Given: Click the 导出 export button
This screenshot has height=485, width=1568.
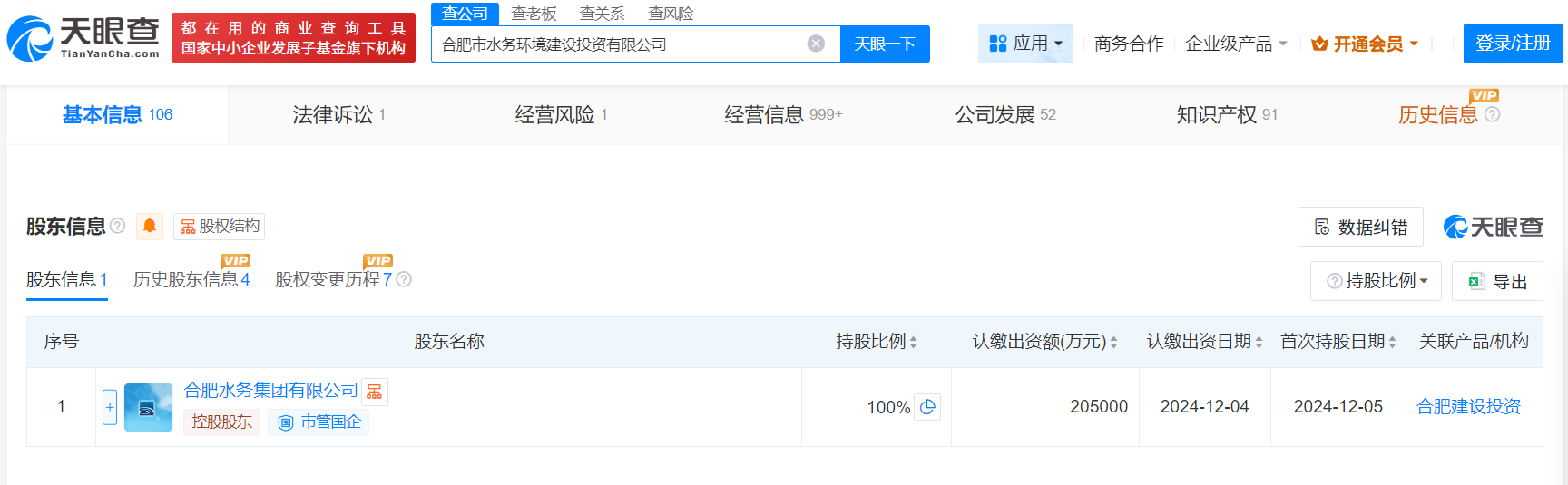Looking at the screenshot, I should pyautogui.click(x=1497, y=281).
